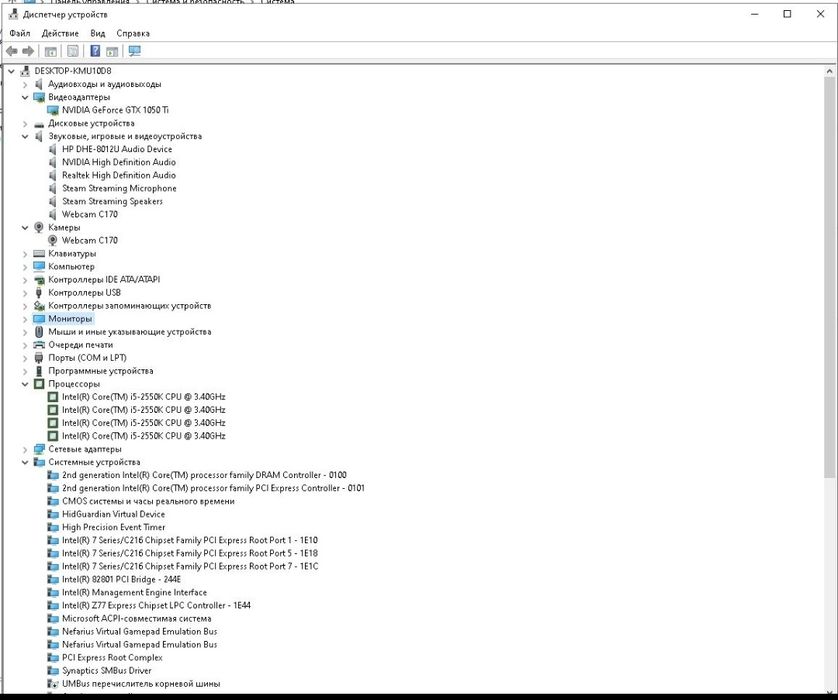Click the show/hide console tree toolbar icon
The height and width of the screenshot is (700, 838).
pos(50,51)
